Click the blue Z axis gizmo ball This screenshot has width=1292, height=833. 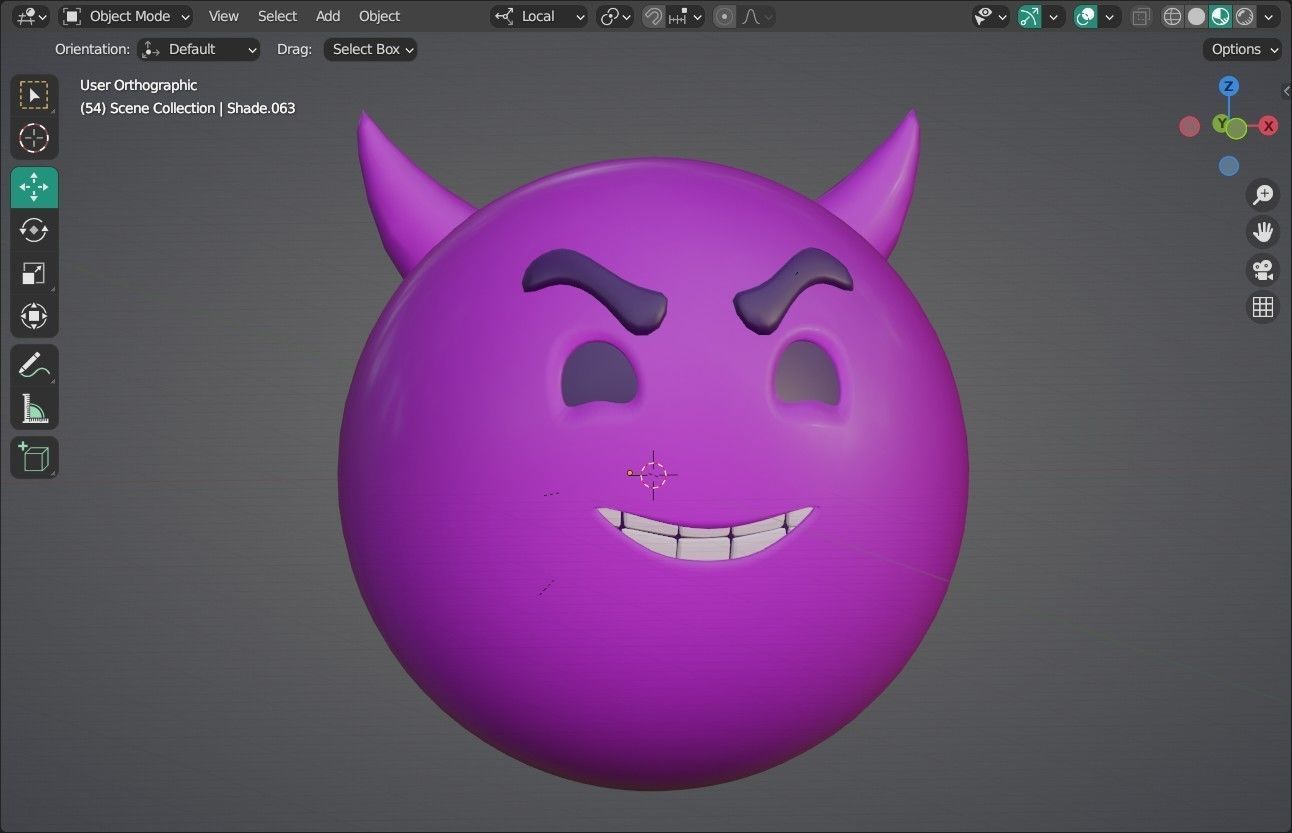(x=1229, y=86)
